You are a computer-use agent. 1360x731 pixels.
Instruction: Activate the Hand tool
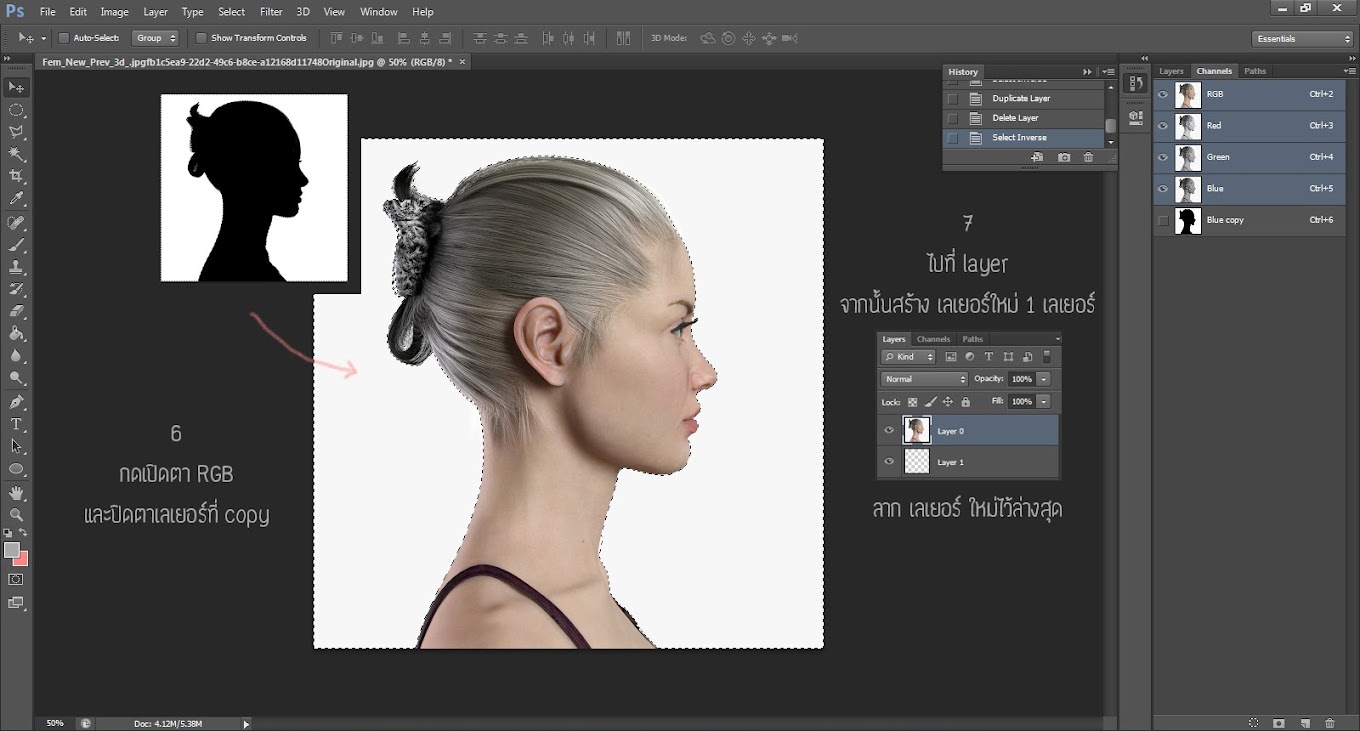pos(17,493)
